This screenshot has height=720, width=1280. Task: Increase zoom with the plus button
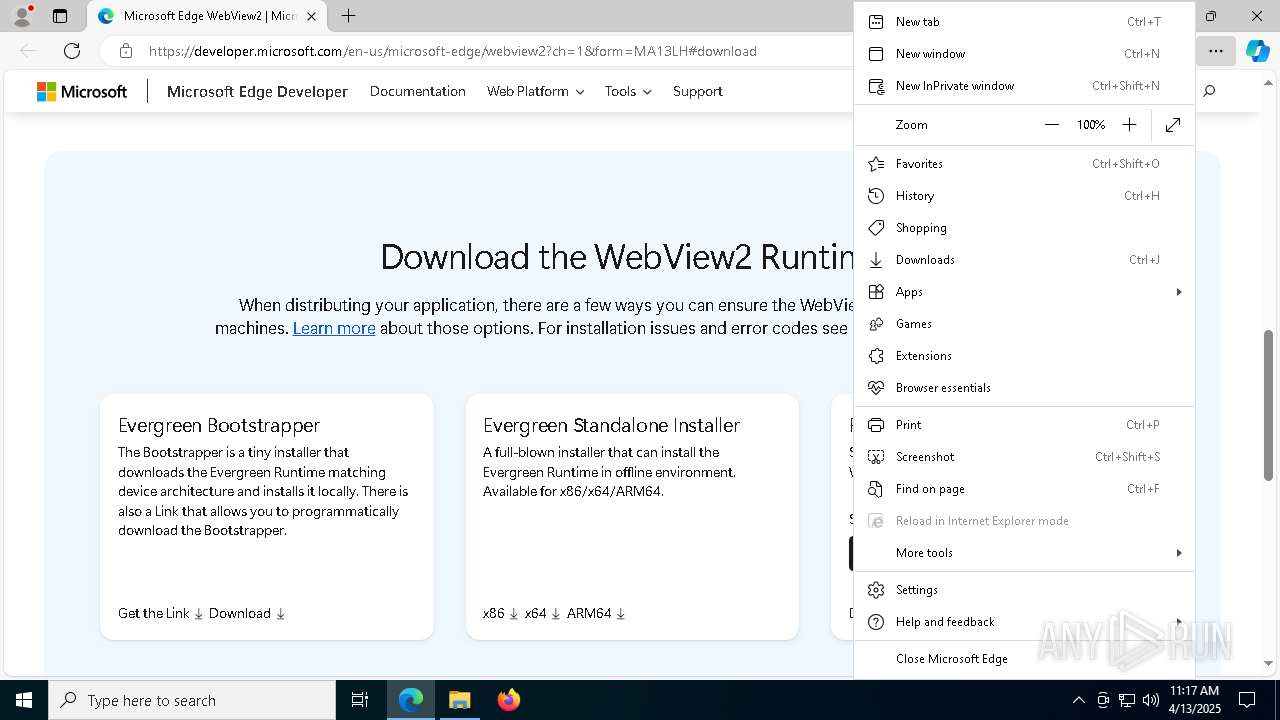tap(1129, 125)
